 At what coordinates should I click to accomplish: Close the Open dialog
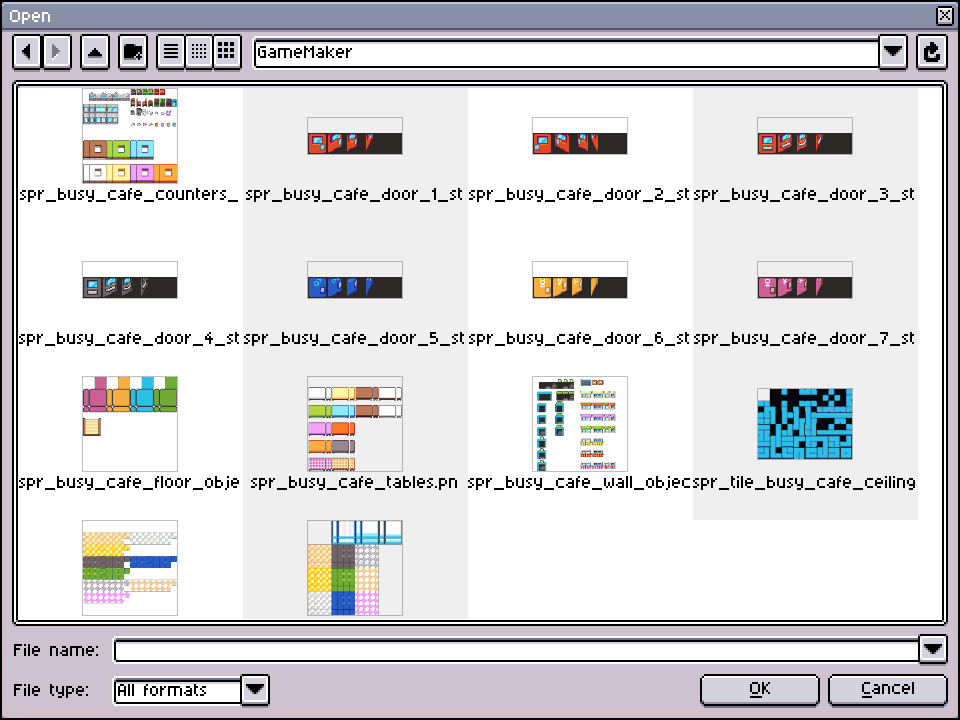pos(945,15)
